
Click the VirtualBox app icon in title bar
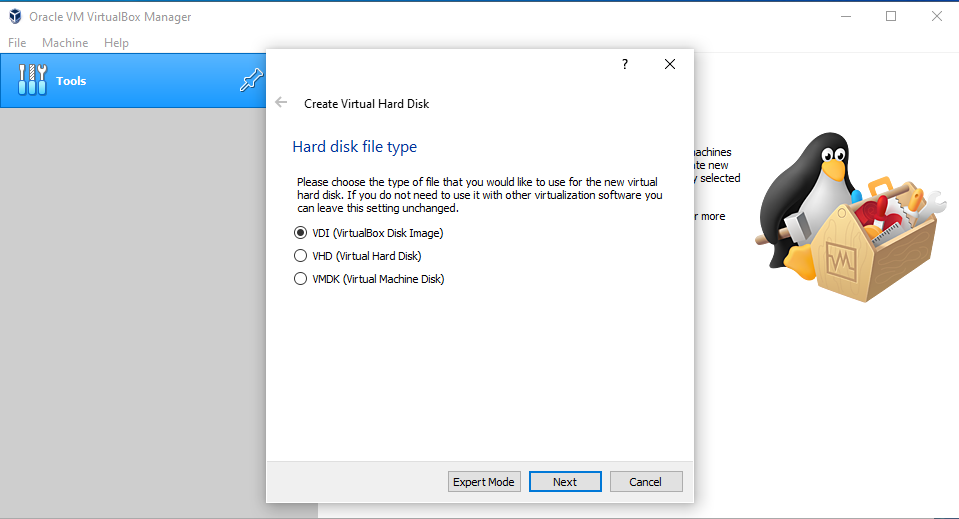[x=15, y=17]
